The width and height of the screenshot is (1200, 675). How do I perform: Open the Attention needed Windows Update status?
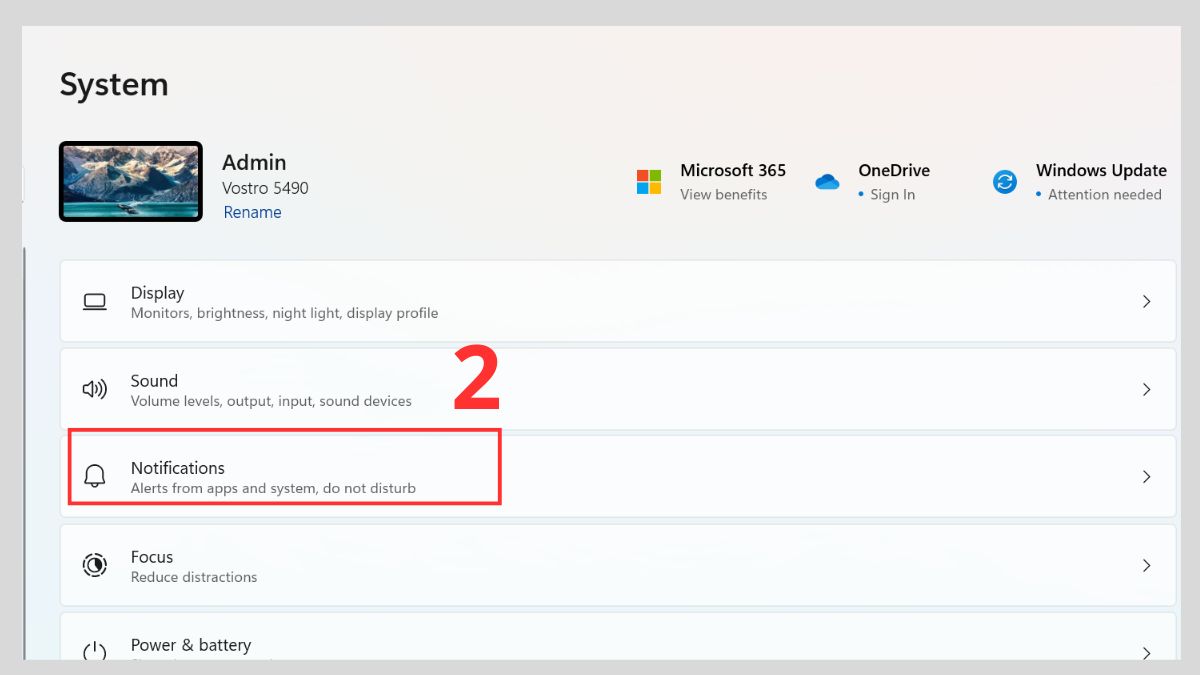tap(1104, 195)
